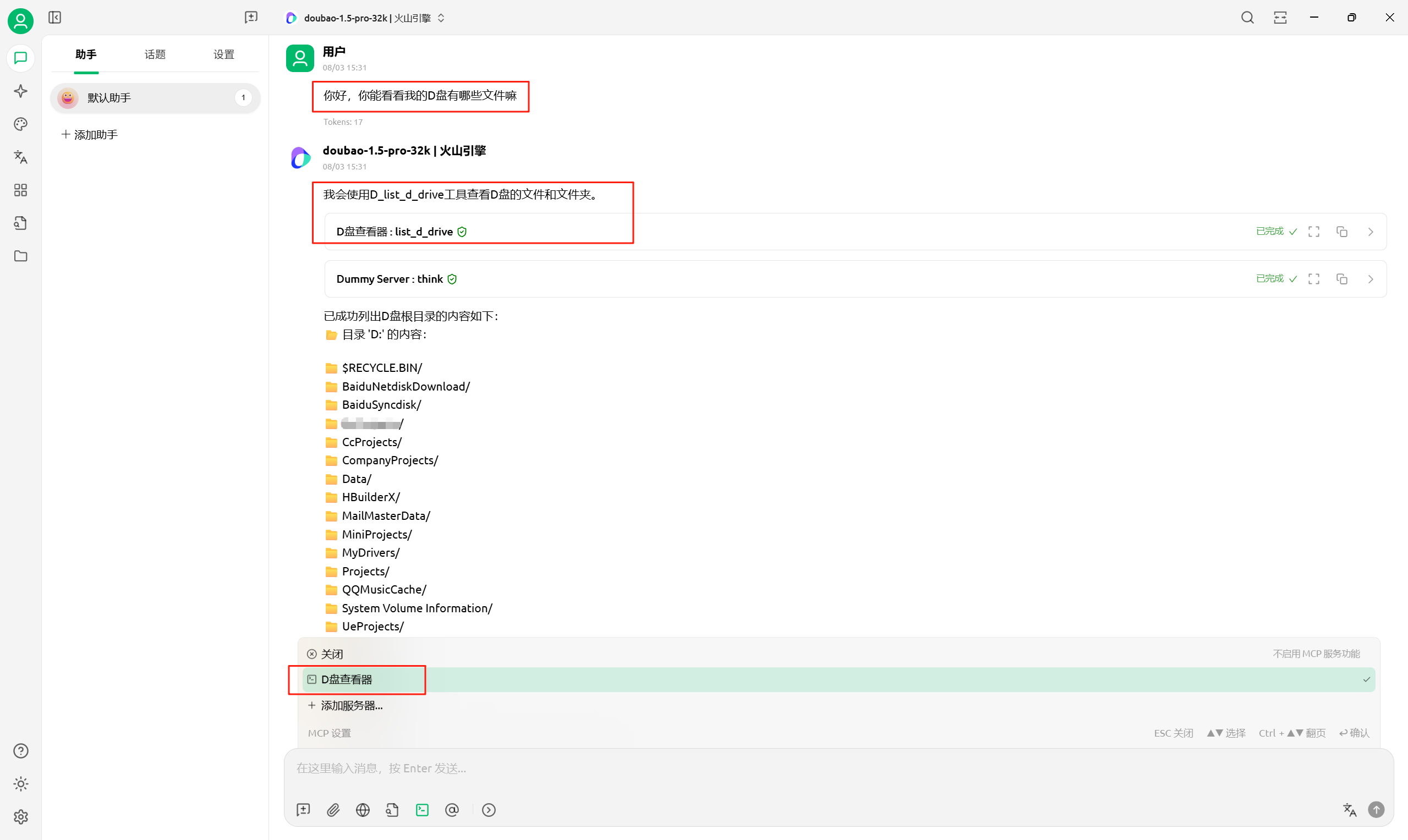
Task: Open the translation page in sidebar
Action: (x=20, y=157)
